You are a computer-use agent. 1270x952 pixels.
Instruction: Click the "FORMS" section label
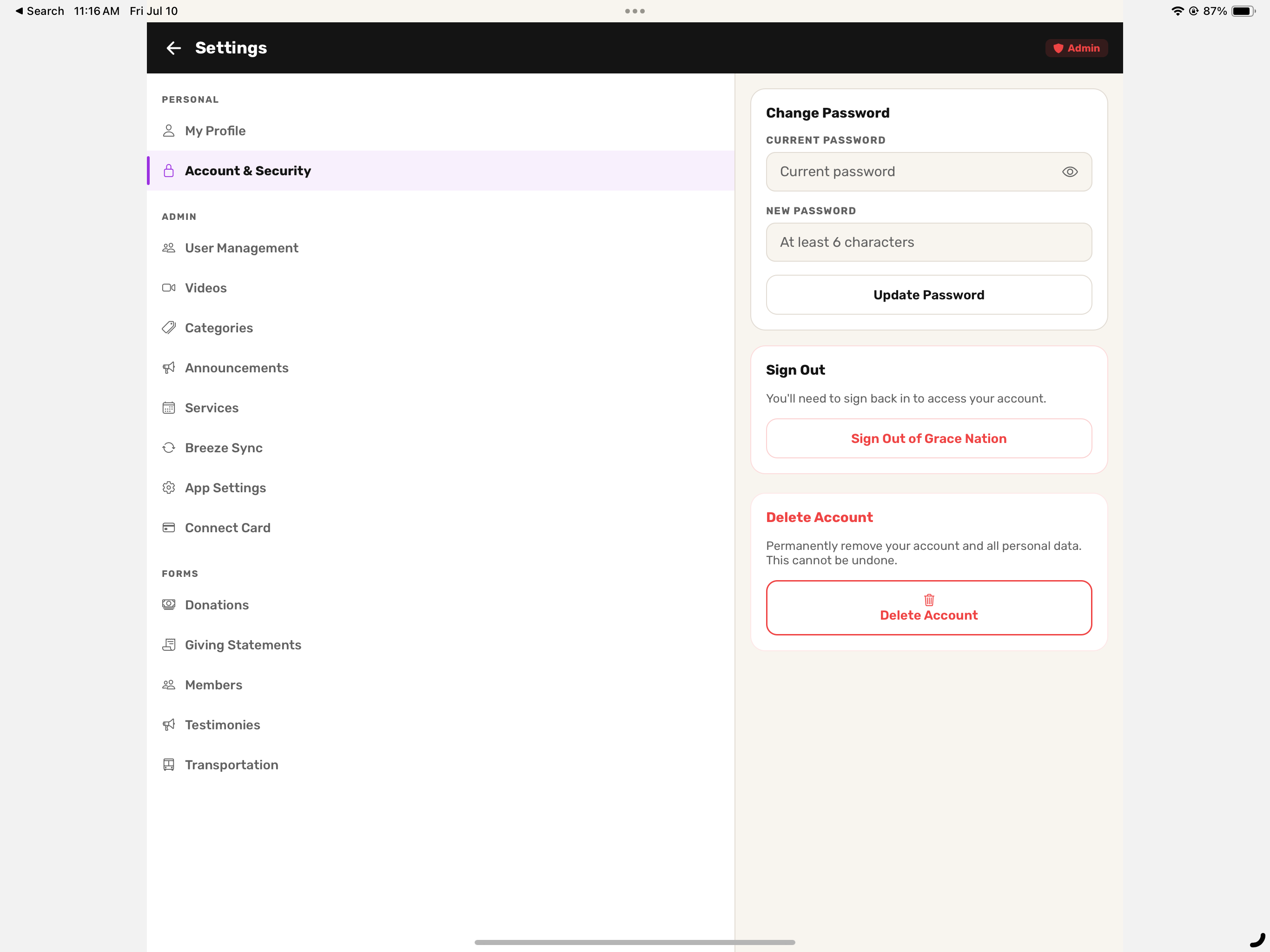click(180, 574)
